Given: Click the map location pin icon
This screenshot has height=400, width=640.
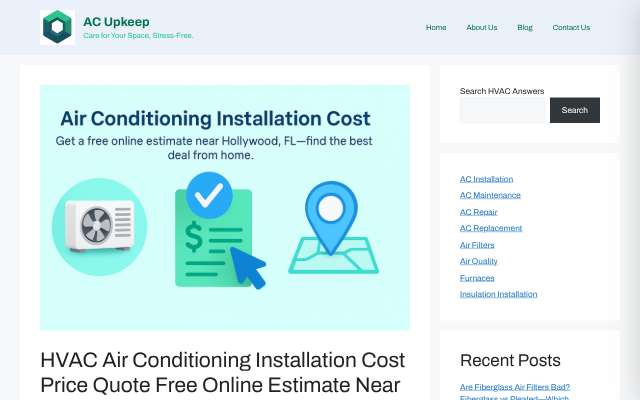Looking at the screenshot, I should [x=331, y=218].
